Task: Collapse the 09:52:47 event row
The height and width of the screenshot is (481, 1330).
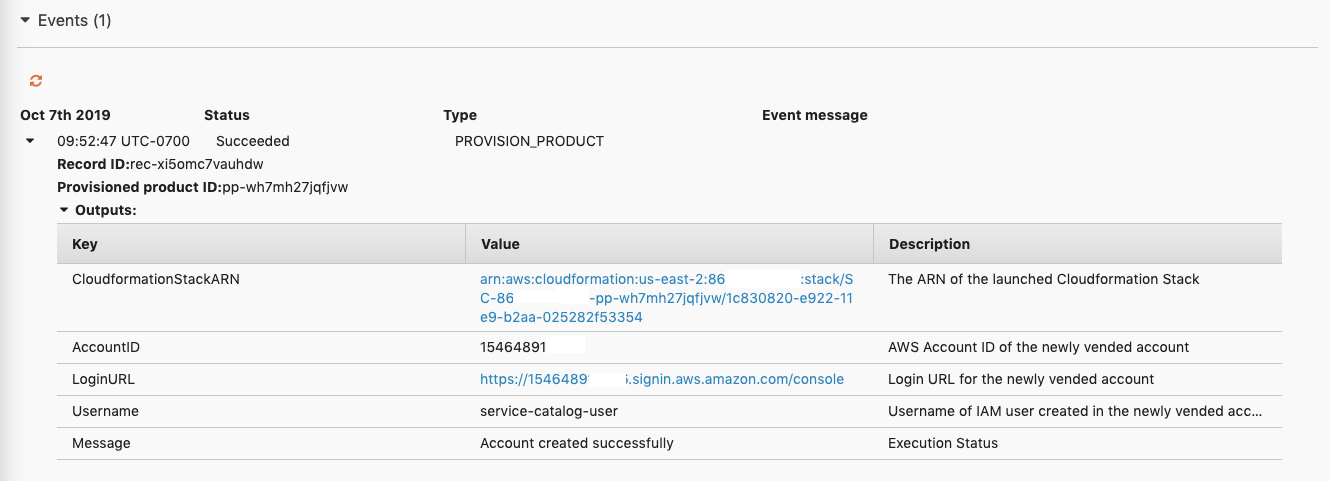Action: [30, 141]
